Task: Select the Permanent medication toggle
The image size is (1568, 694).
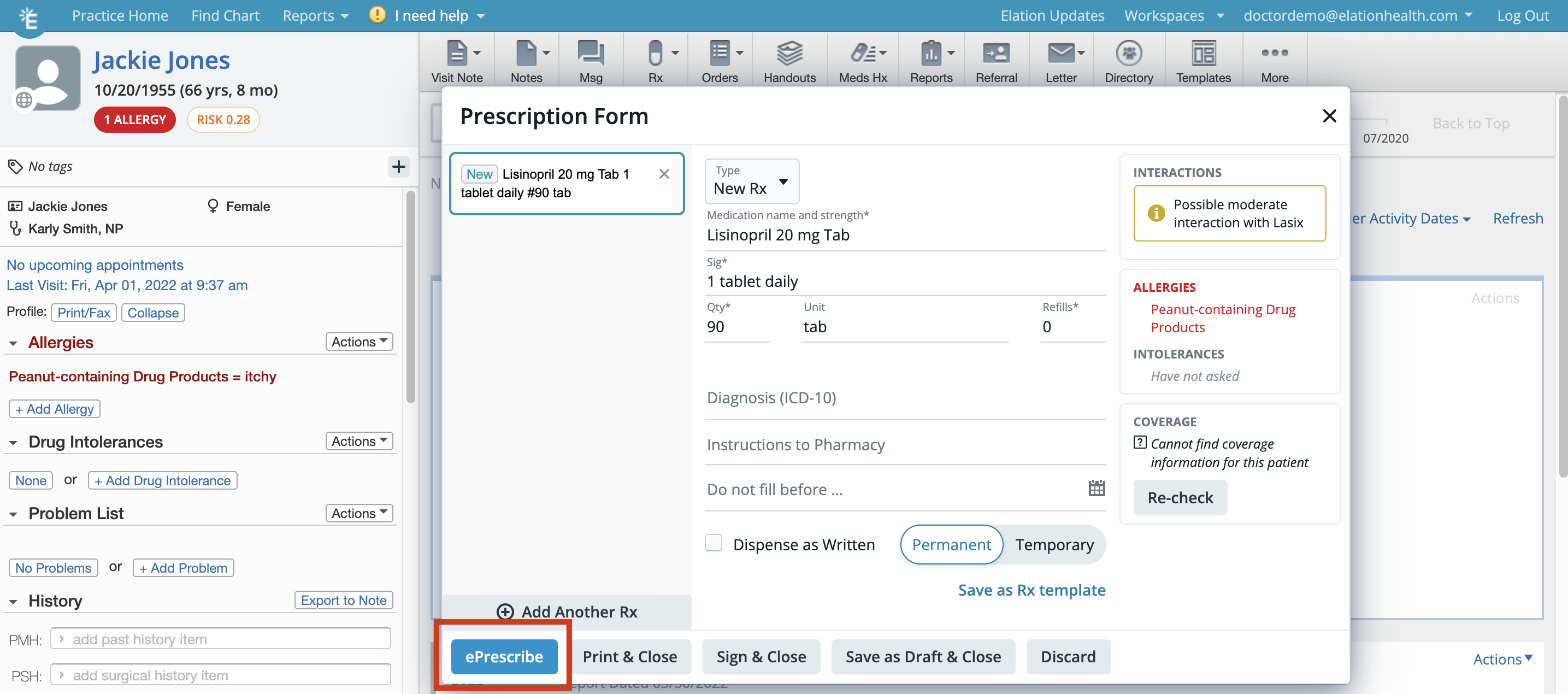Action: click(951, 544)
